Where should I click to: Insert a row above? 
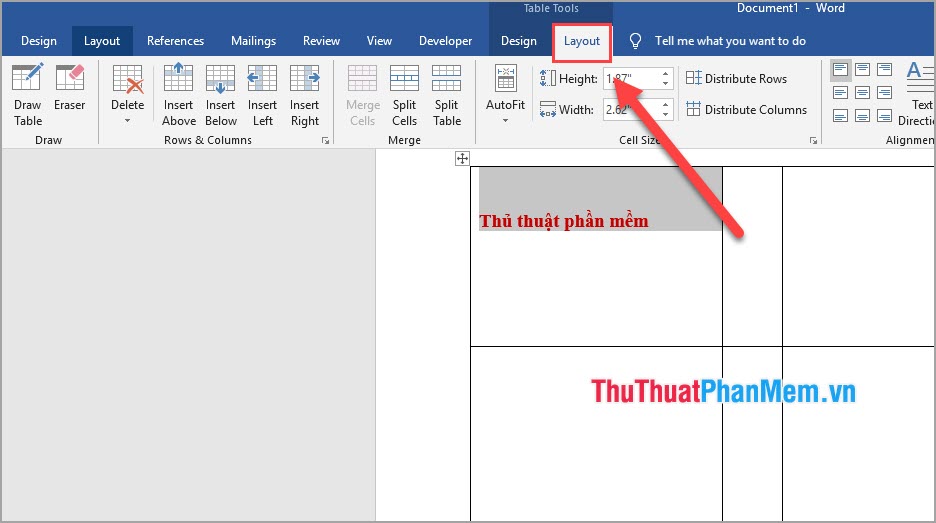point(178,95)
